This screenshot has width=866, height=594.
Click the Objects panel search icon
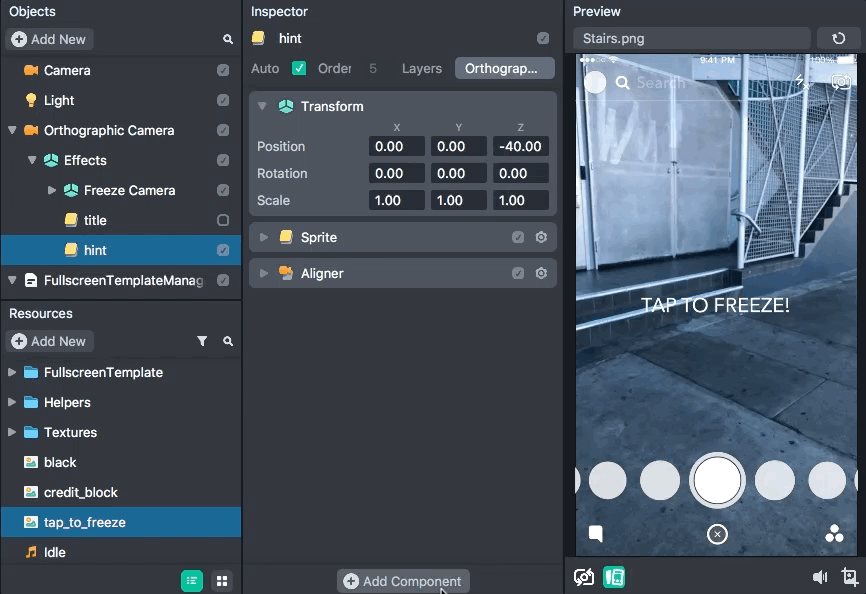[228, 39]
